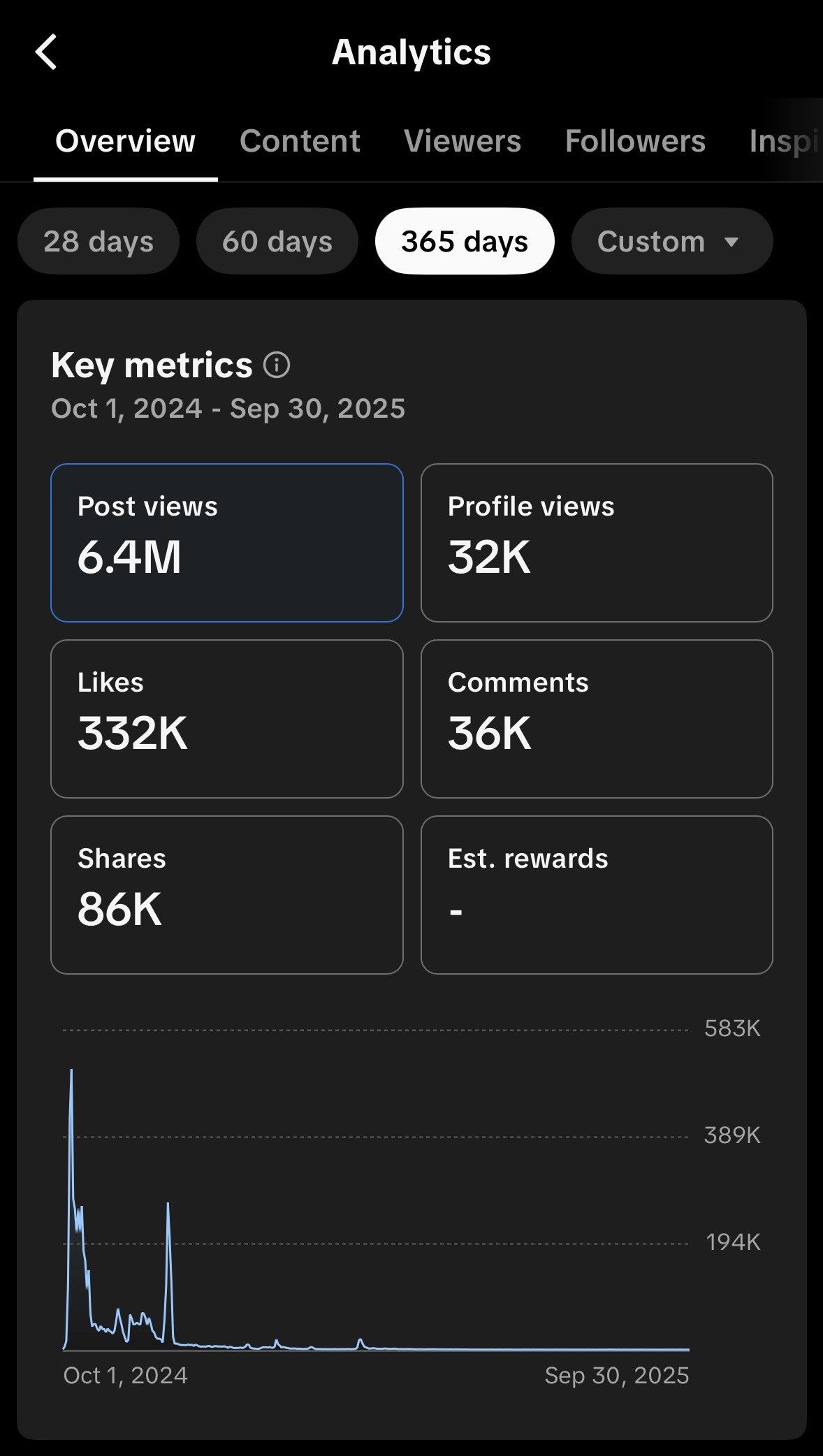Select the 28 days range
The width and height of the screenshot is (823, 1456).
coord(99,242)
